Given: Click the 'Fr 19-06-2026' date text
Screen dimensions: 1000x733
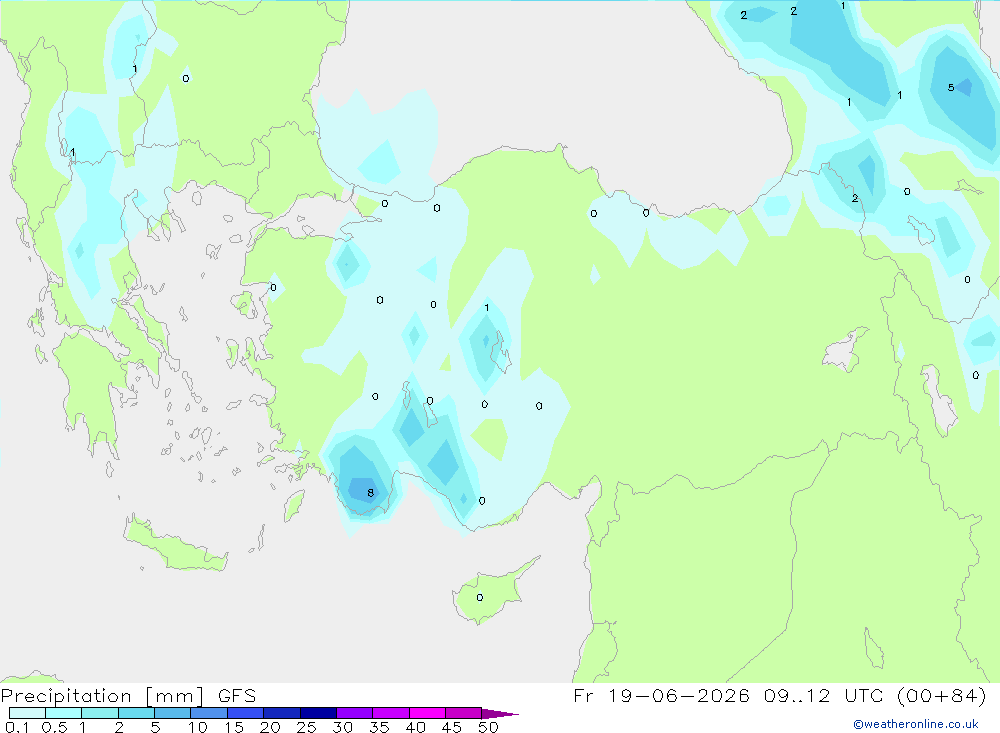Looking at the screenshot, I should pyautogui.click(x=661, y=695).
